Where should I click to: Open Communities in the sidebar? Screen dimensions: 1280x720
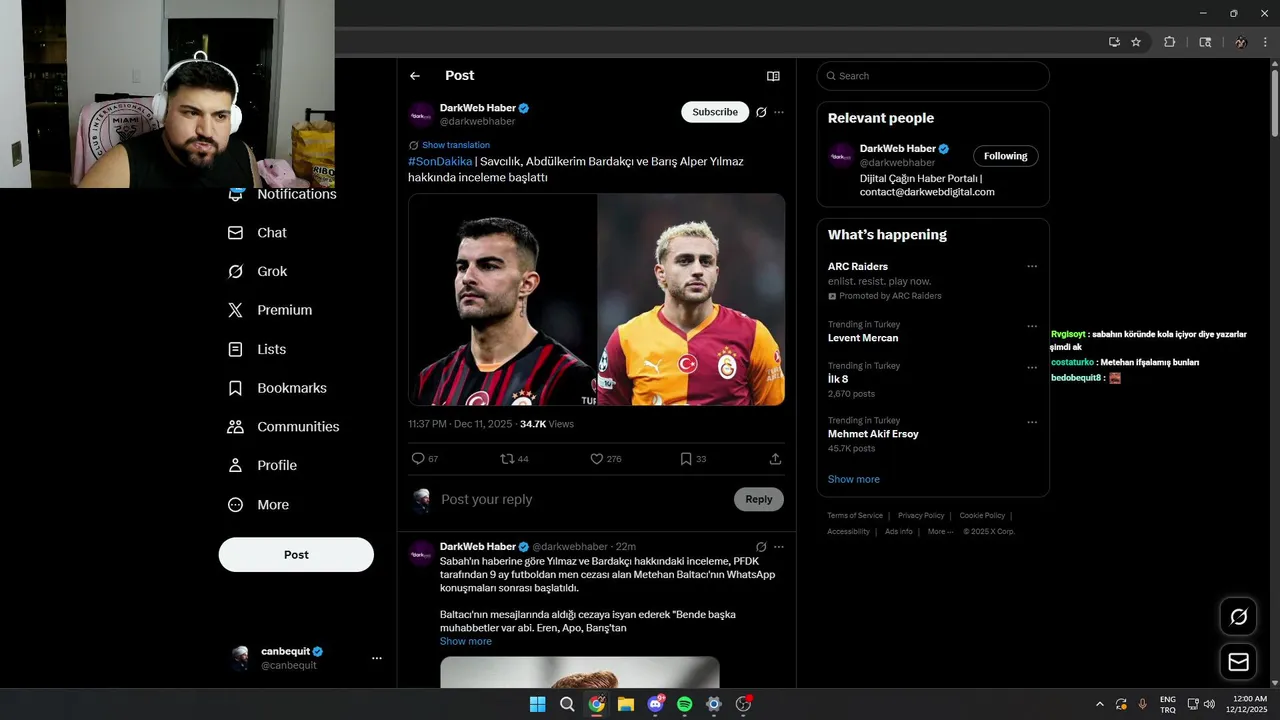click(283, 427)
